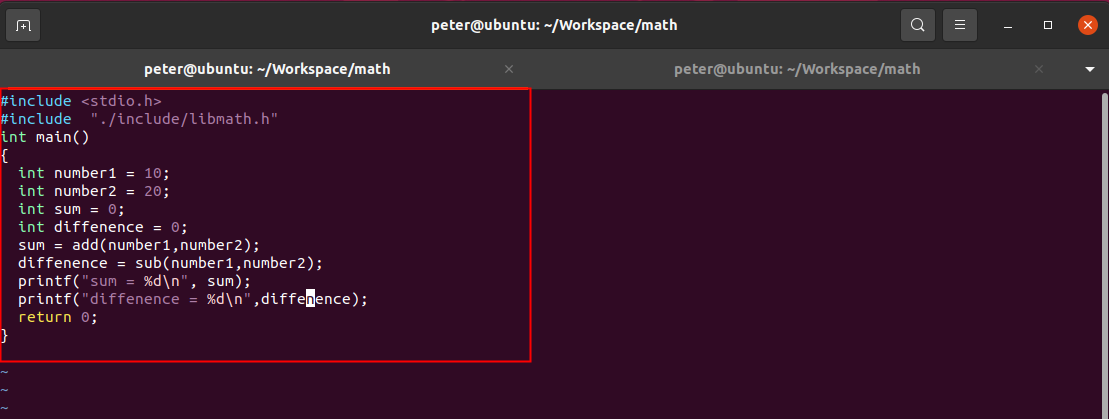The image size is (1109, 419).
Task: Close the left terminal tab
Action: coord(509,69)
